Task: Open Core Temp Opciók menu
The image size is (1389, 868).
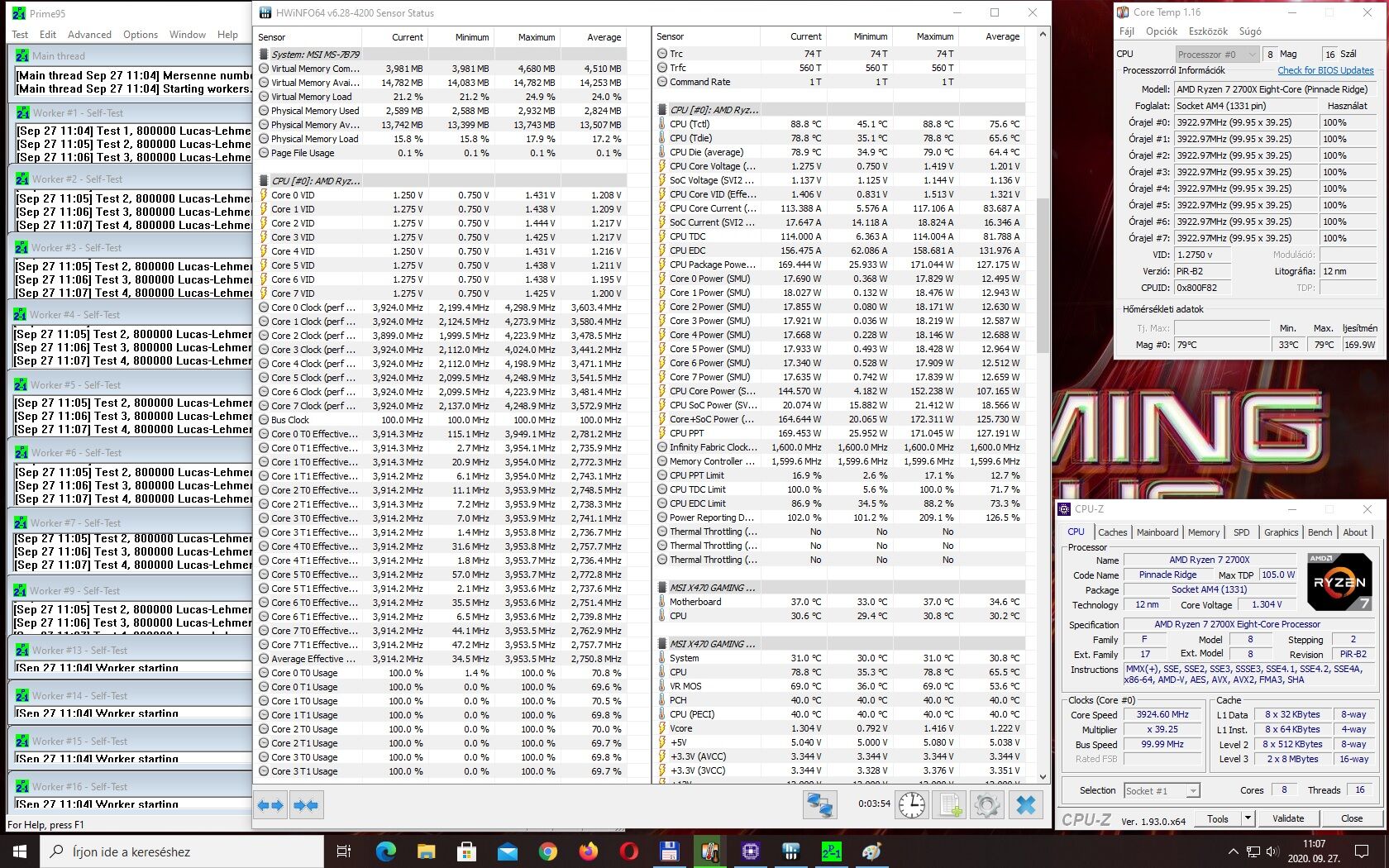Action: coord(1162,31)
